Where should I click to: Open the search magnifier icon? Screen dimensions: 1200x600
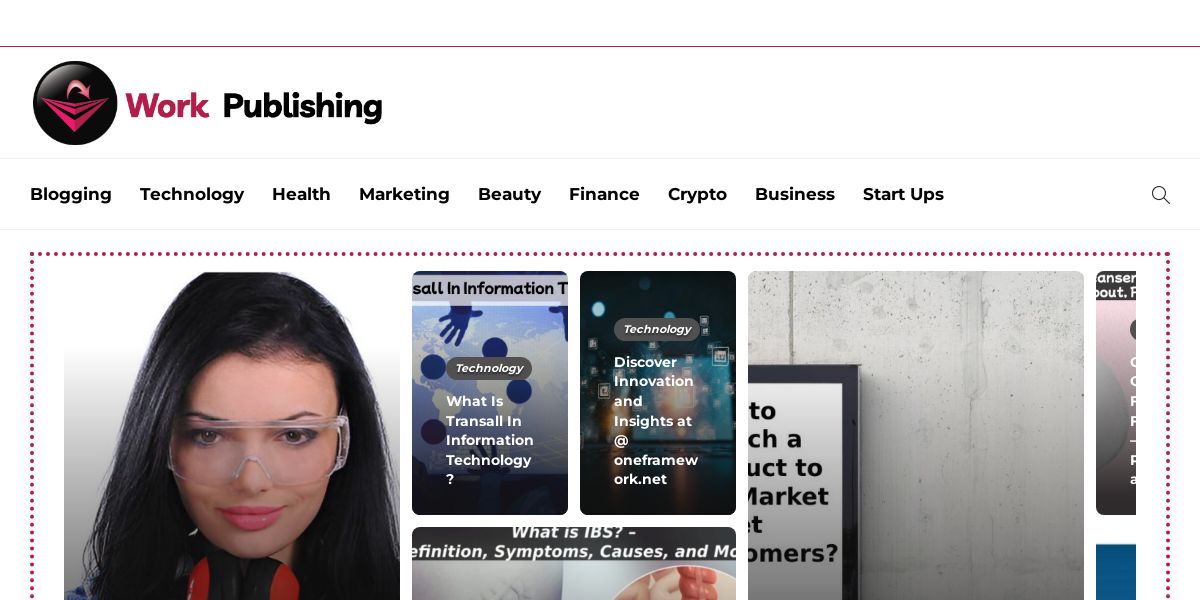coord(1160,195)
